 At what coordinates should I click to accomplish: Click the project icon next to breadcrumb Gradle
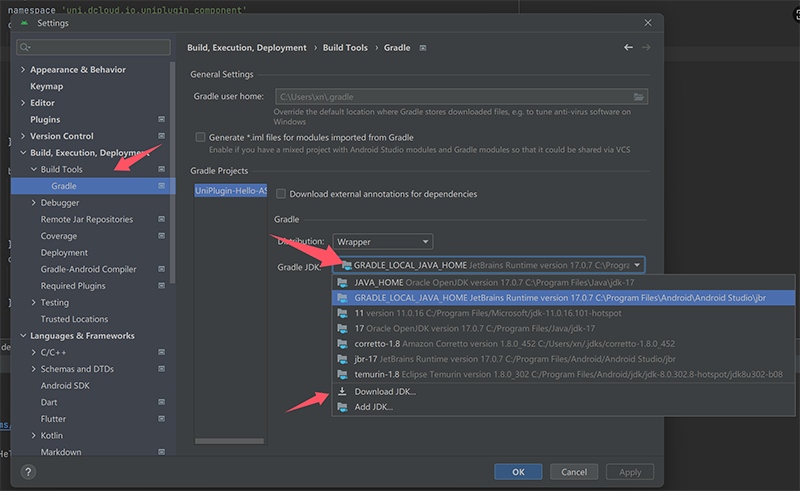point(423,47)
